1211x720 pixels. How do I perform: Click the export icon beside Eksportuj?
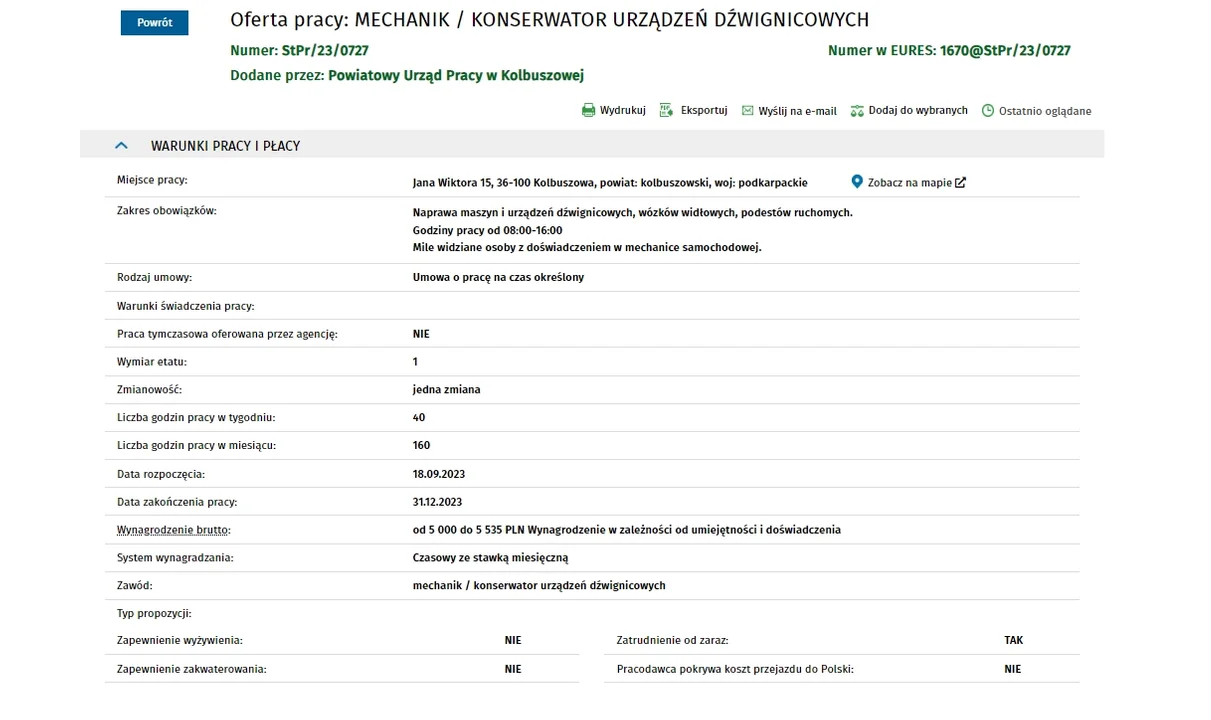[x=666, y=110]
